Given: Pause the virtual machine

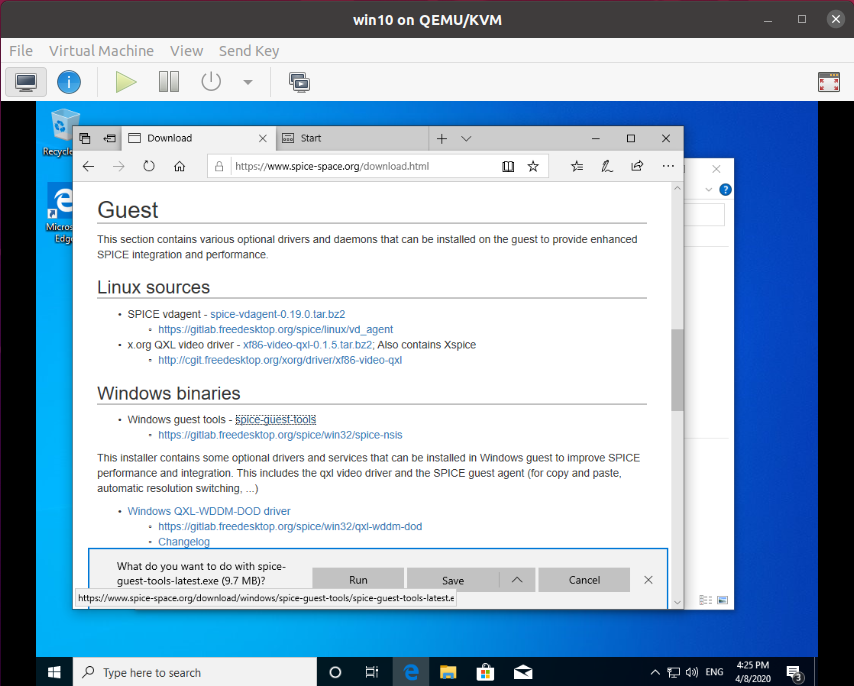Looking at the screenshot, I should pos(169,82).
